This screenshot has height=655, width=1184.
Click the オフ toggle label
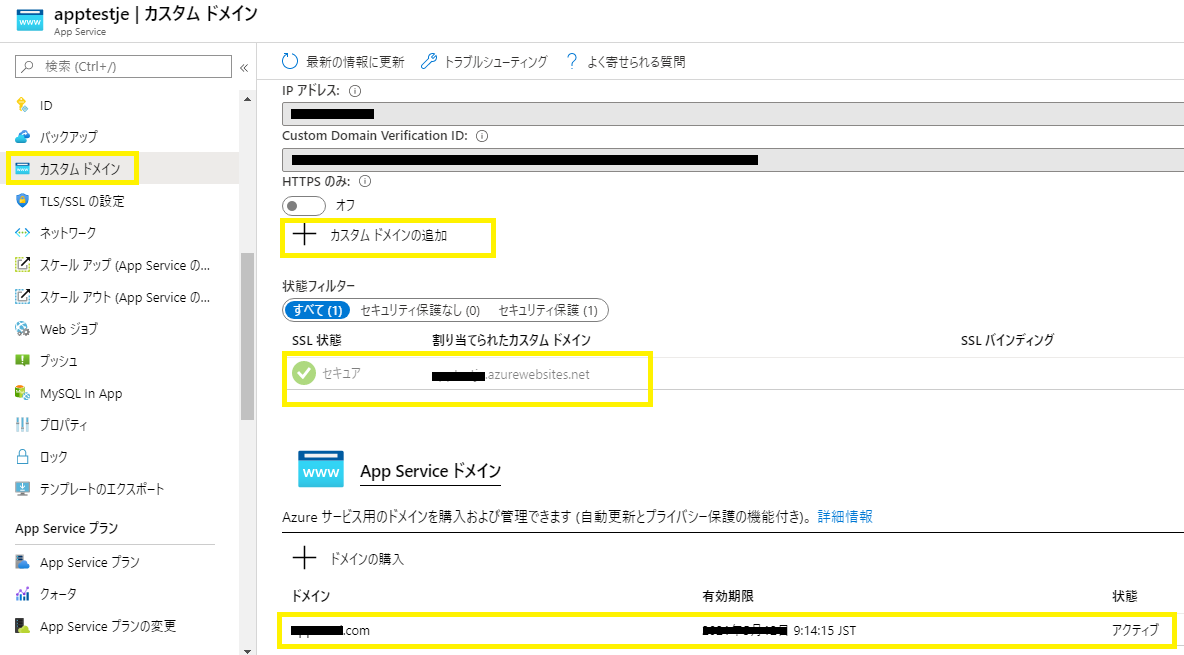[345, 205]
